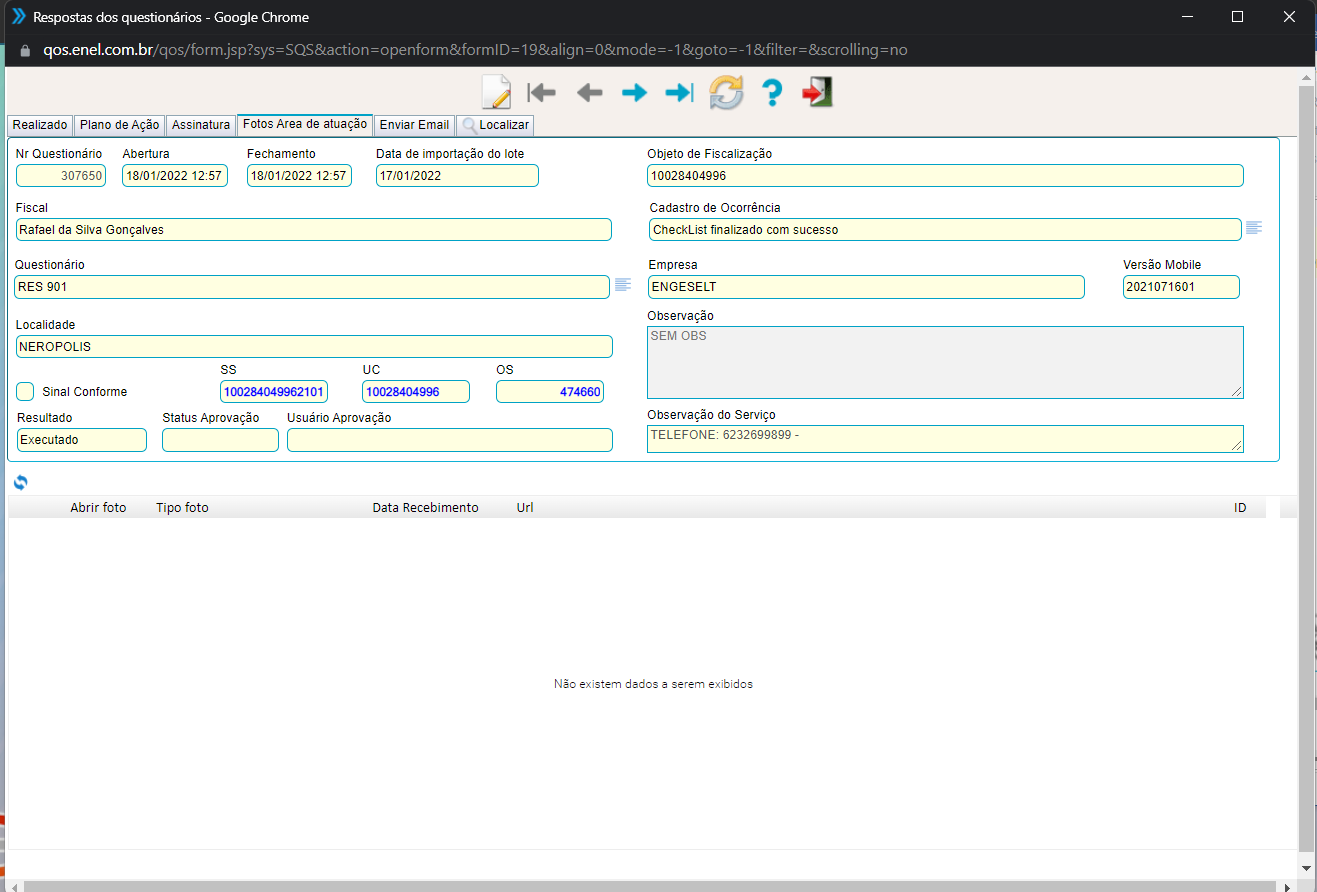This screenshot has width=1317, height=892.
Task: Toggle the Sinal Conforme checkbox
Action: [x=26, y=391]
